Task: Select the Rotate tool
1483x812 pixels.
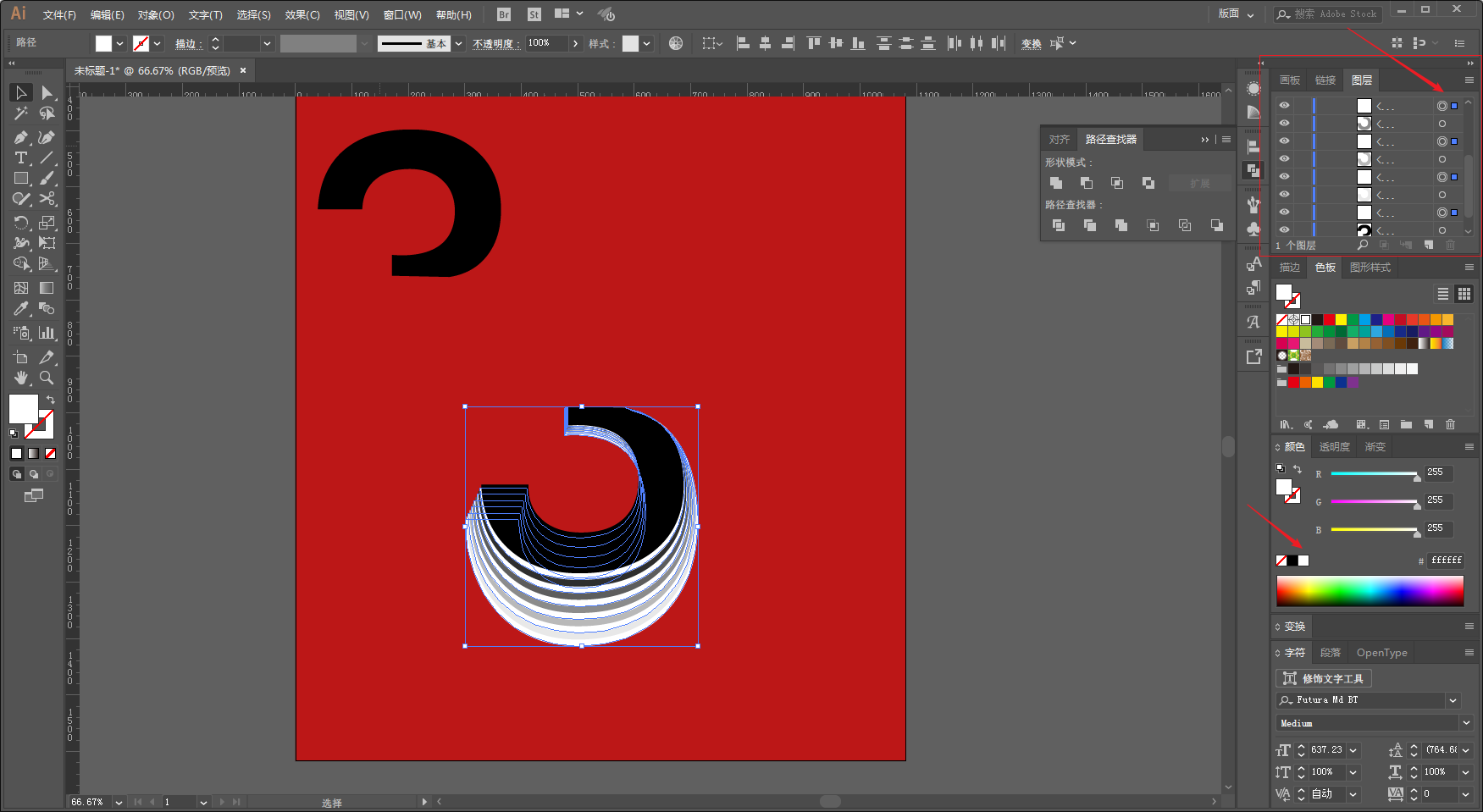Action: 21,223
